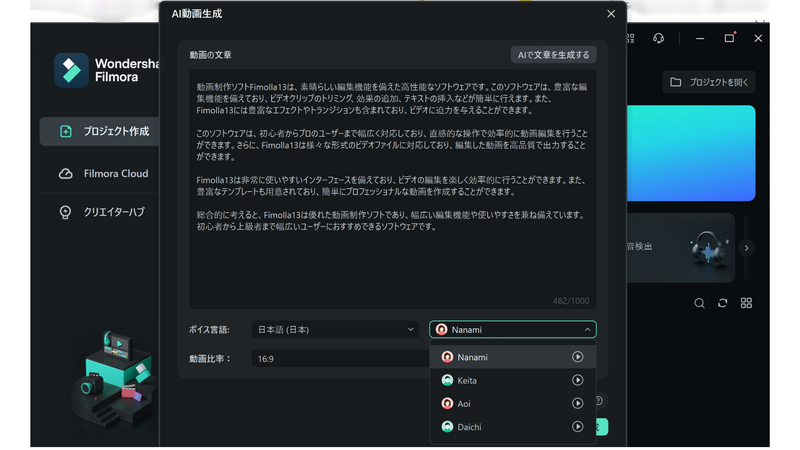Screen dimensions: 800x450
Task: Open the 動画比率 16:9 dropdown
Action: pyautogui.click(x=340, y=359)
